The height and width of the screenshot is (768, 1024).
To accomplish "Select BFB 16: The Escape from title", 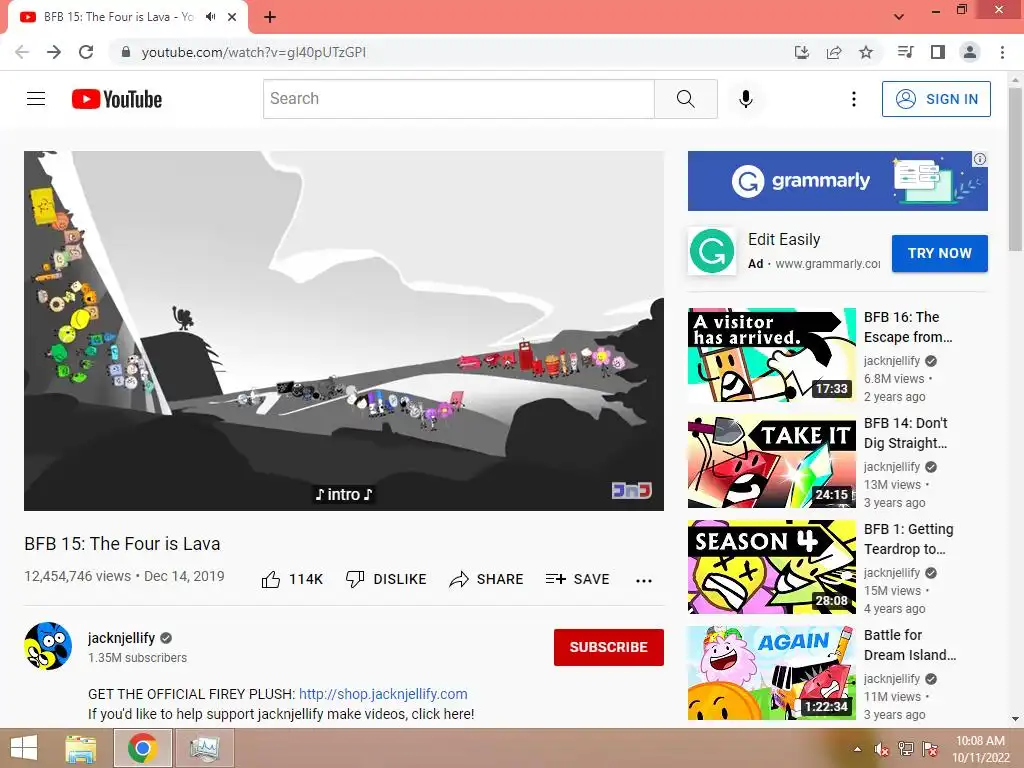I will pyautogui.click(x=908, y=327).
